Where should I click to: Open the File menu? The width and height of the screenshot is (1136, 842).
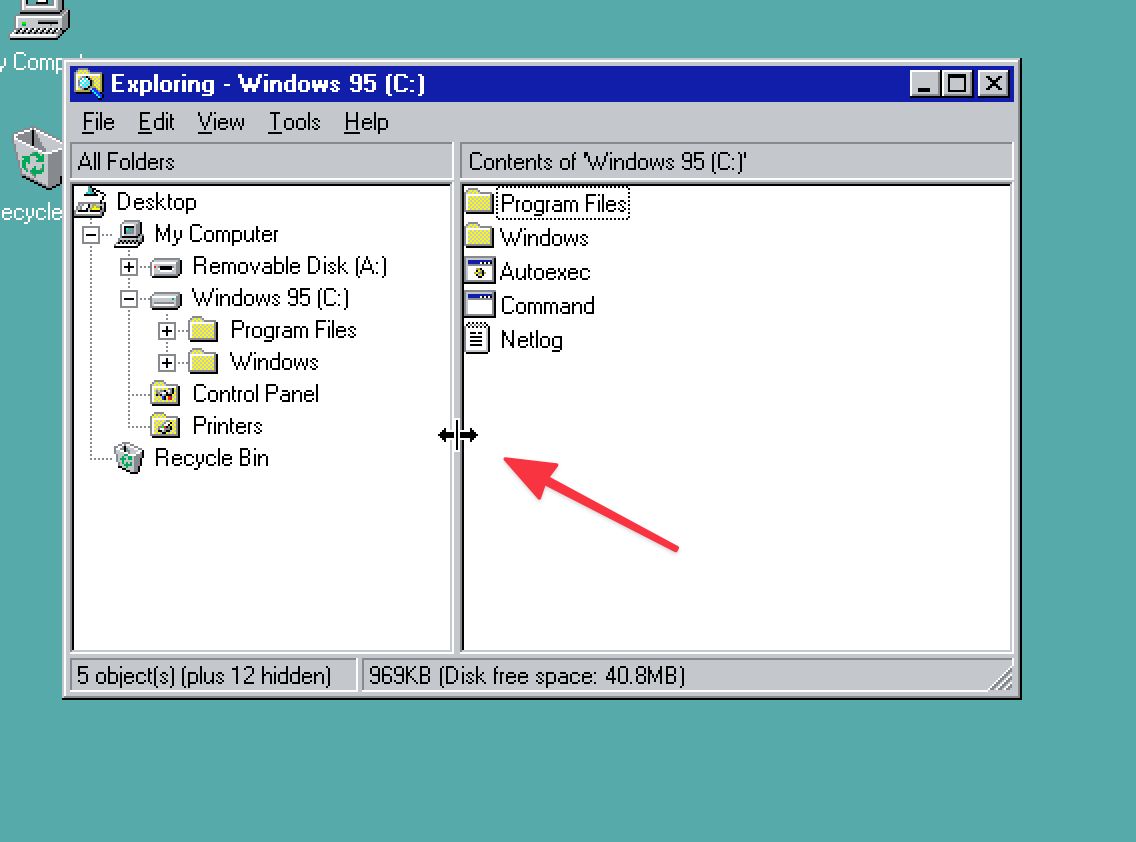point(98,122)
